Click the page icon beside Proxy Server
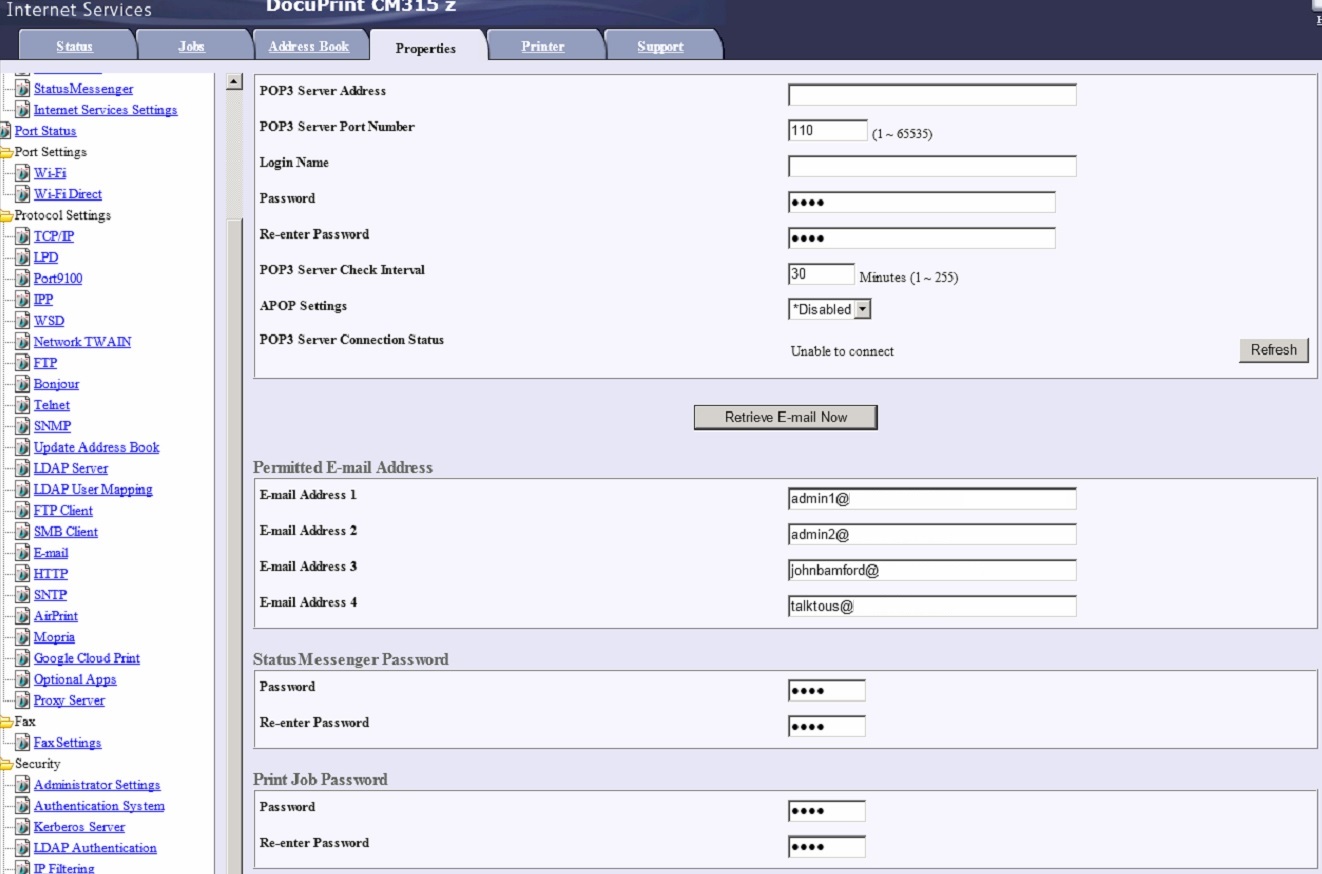This screenshot has width=1322, height=874. (23, 701)
